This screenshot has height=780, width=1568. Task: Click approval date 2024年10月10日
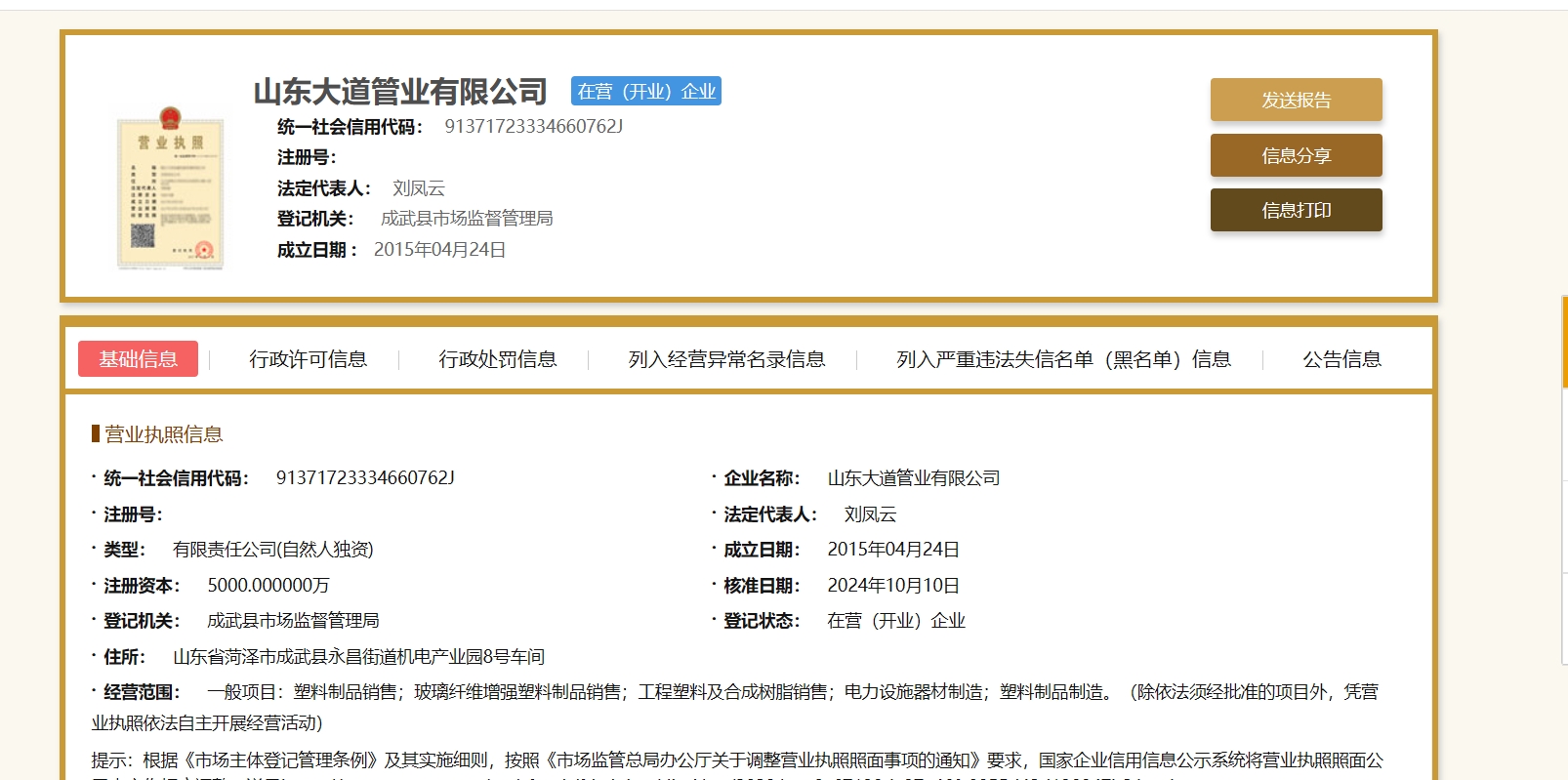(x=893, y=586)
